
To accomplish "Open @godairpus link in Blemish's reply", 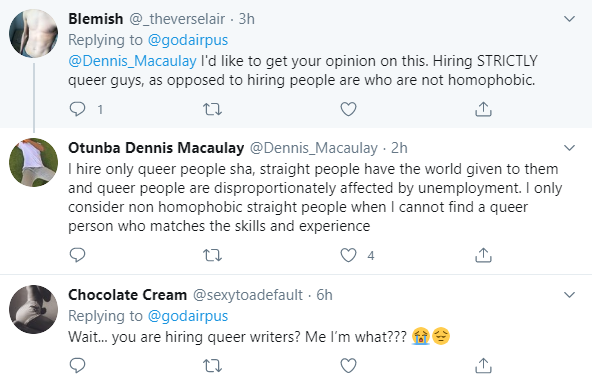I will click(x=188, y=40).
